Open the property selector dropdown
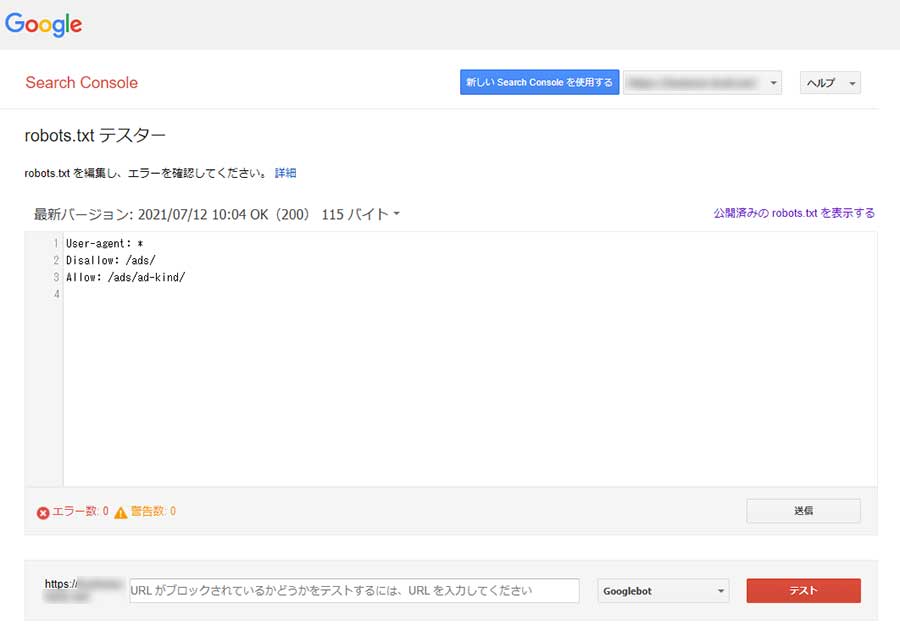Image resolution: width=900 pixels, height=640 pixels. pos(702,83)
